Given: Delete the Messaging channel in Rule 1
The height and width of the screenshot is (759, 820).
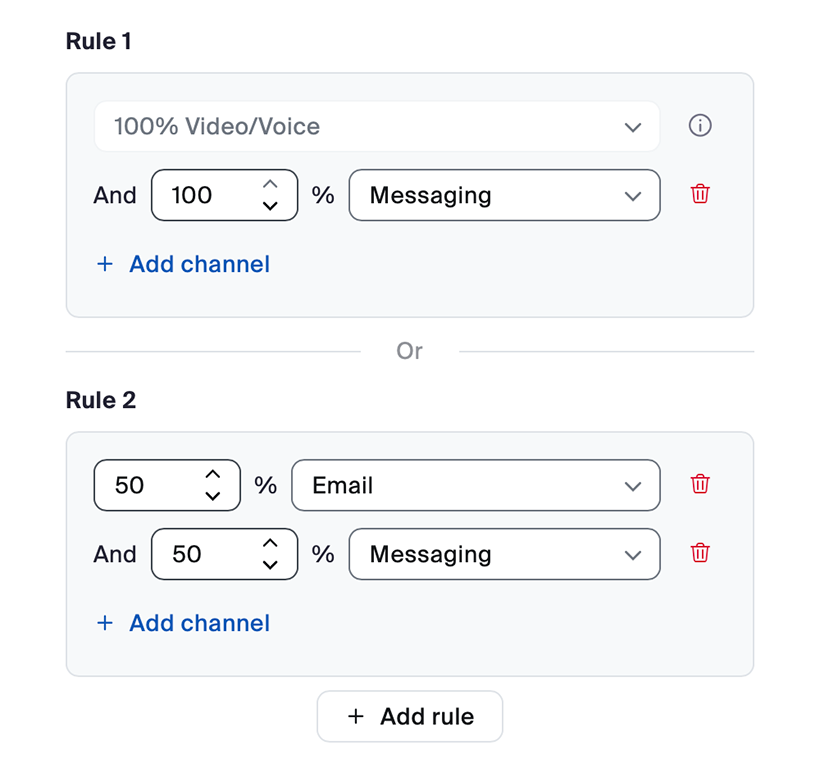Looking at the screenshot, I should (700, 194).
